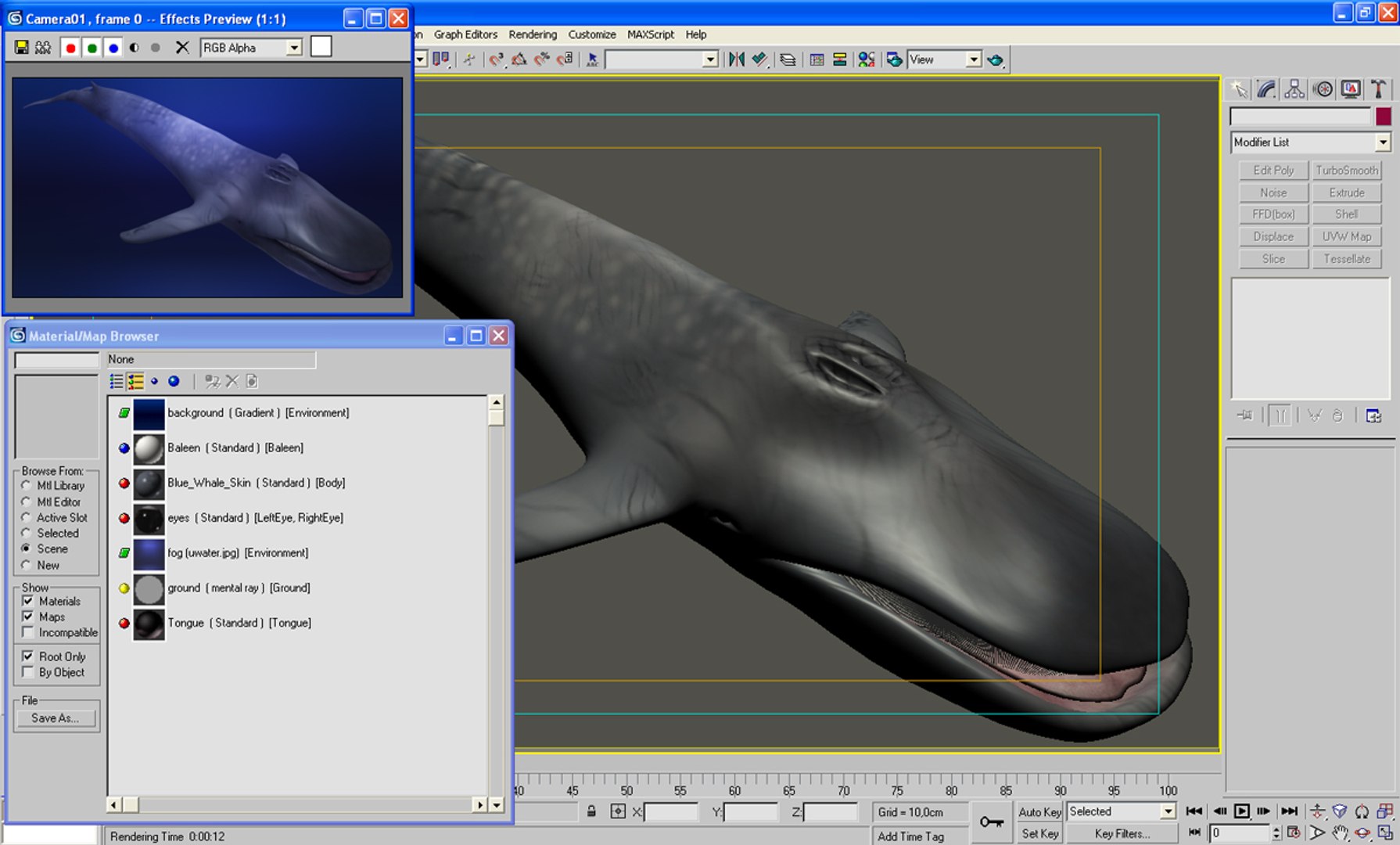This screenshot has width=1400, height=845.
Task: Click the Edit Poly modifier button
Action: coord(1273,171)
